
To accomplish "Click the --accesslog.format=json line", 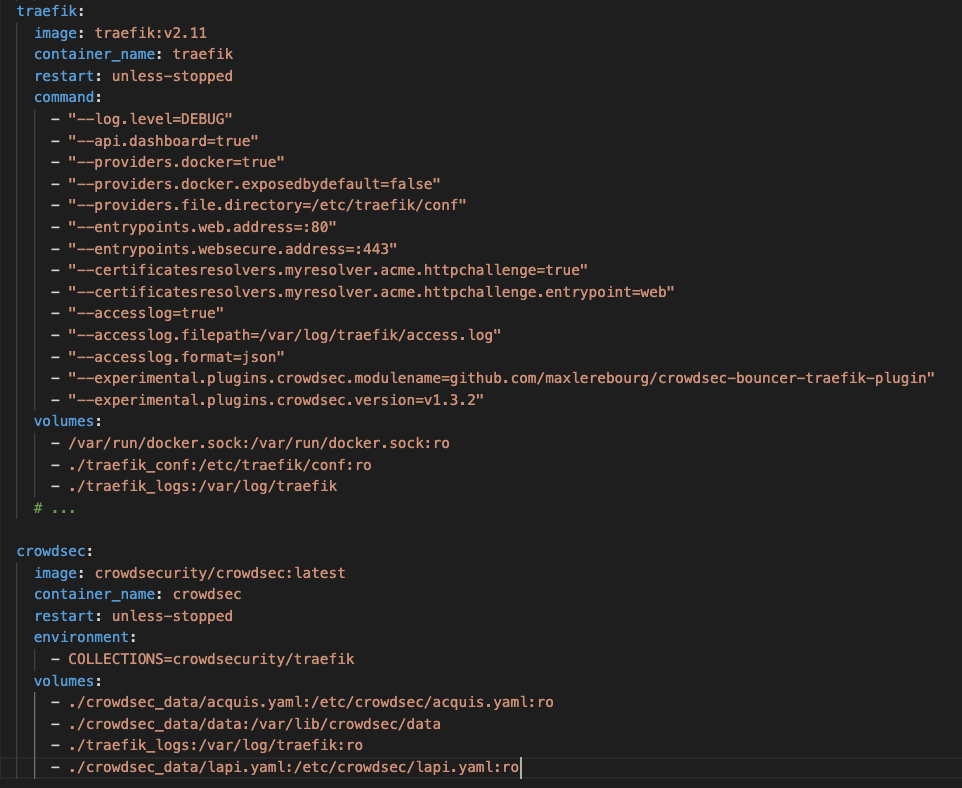I will [x=167, y=357].
